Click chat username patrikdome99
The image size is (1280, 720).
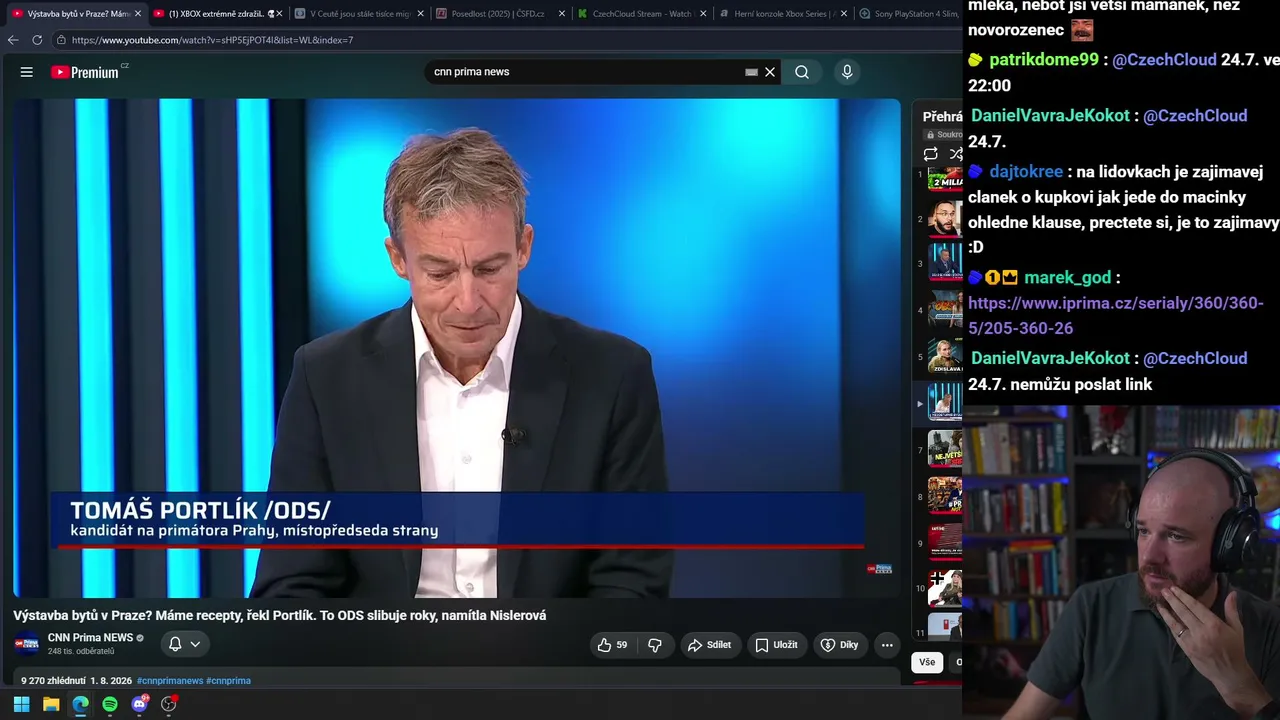click(1044, 60)
